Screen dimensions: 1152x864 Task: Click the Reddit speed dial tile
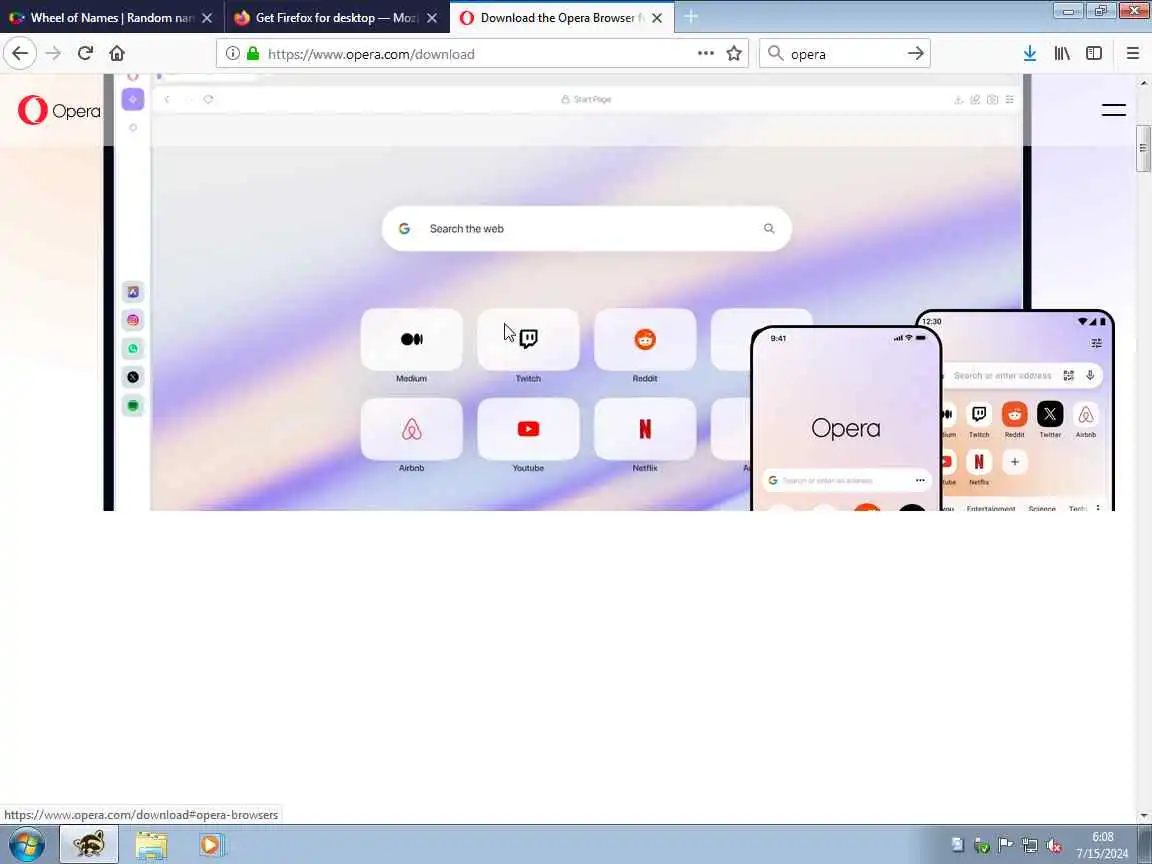coord(645,339)
